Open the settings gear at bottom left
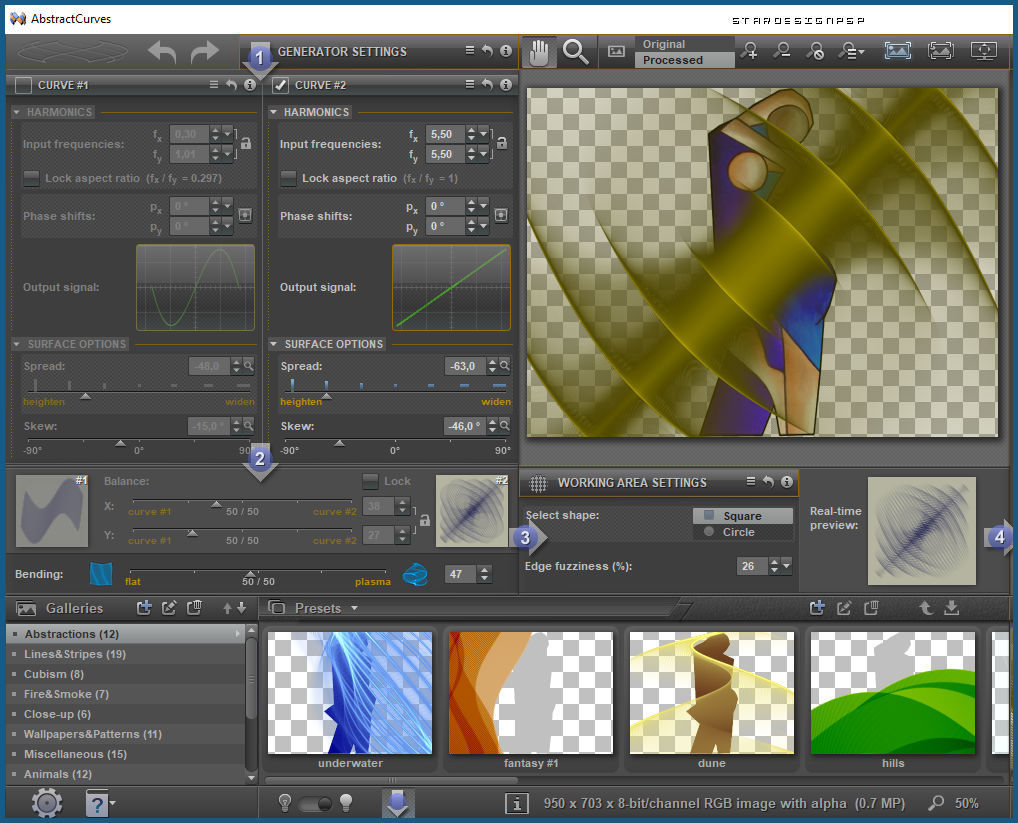The image size is (1018, 823). coord(47,802)
